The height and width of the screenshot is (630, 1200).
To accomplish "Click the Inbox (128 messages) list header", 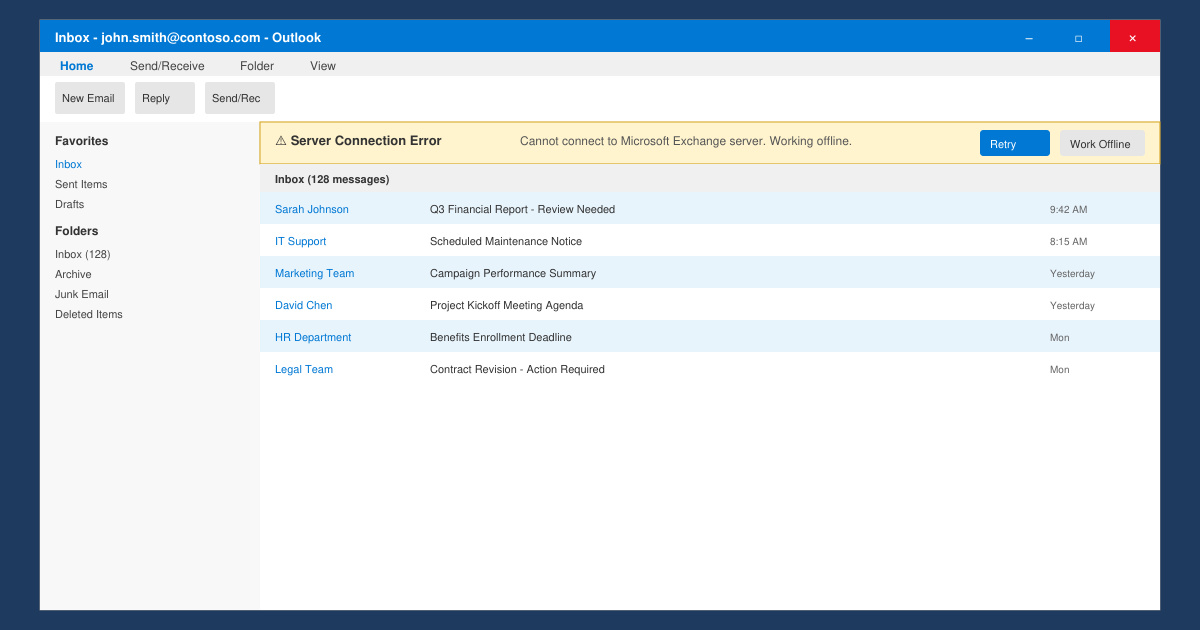I will coord(332,179).
